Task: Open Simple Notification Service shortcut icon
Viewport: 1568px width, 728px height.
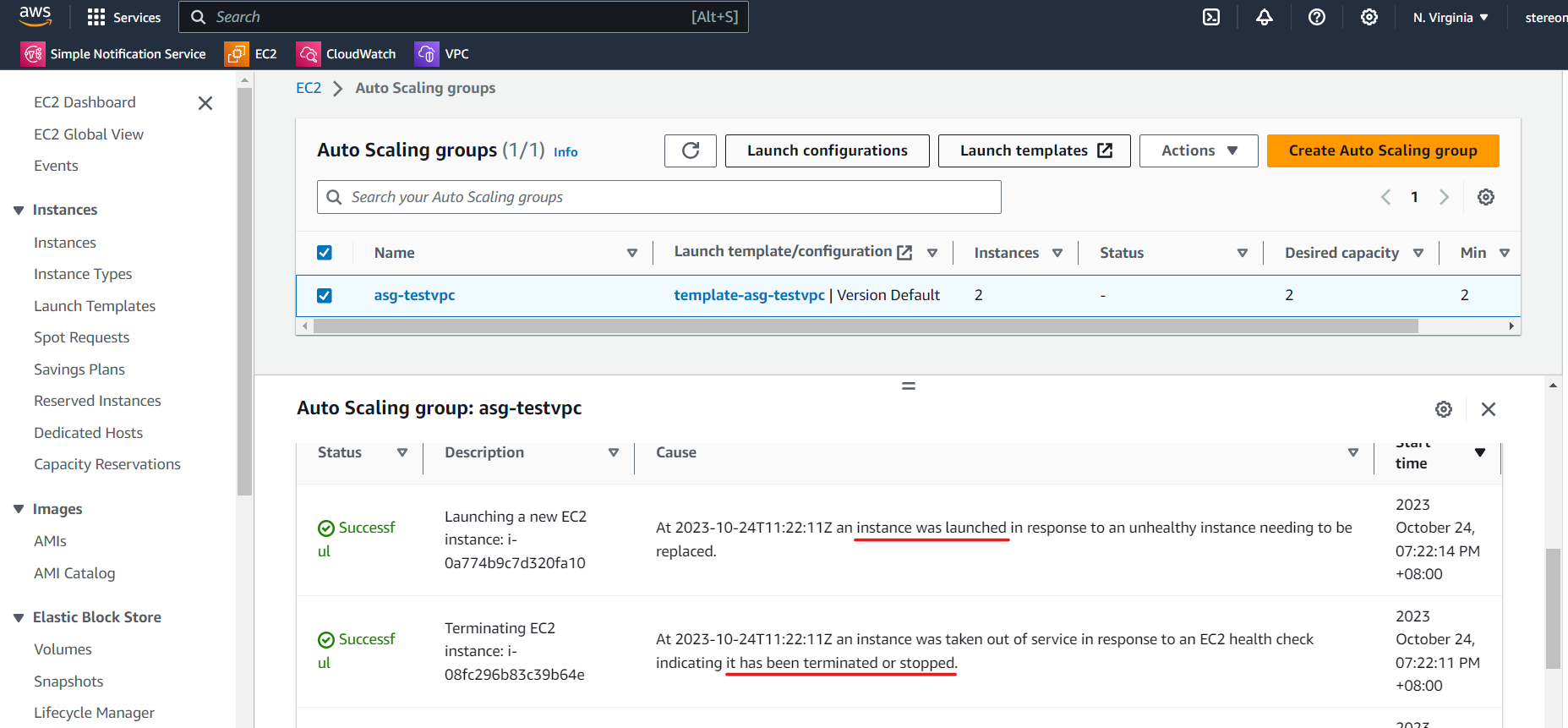Action: (x=33, y=54)
